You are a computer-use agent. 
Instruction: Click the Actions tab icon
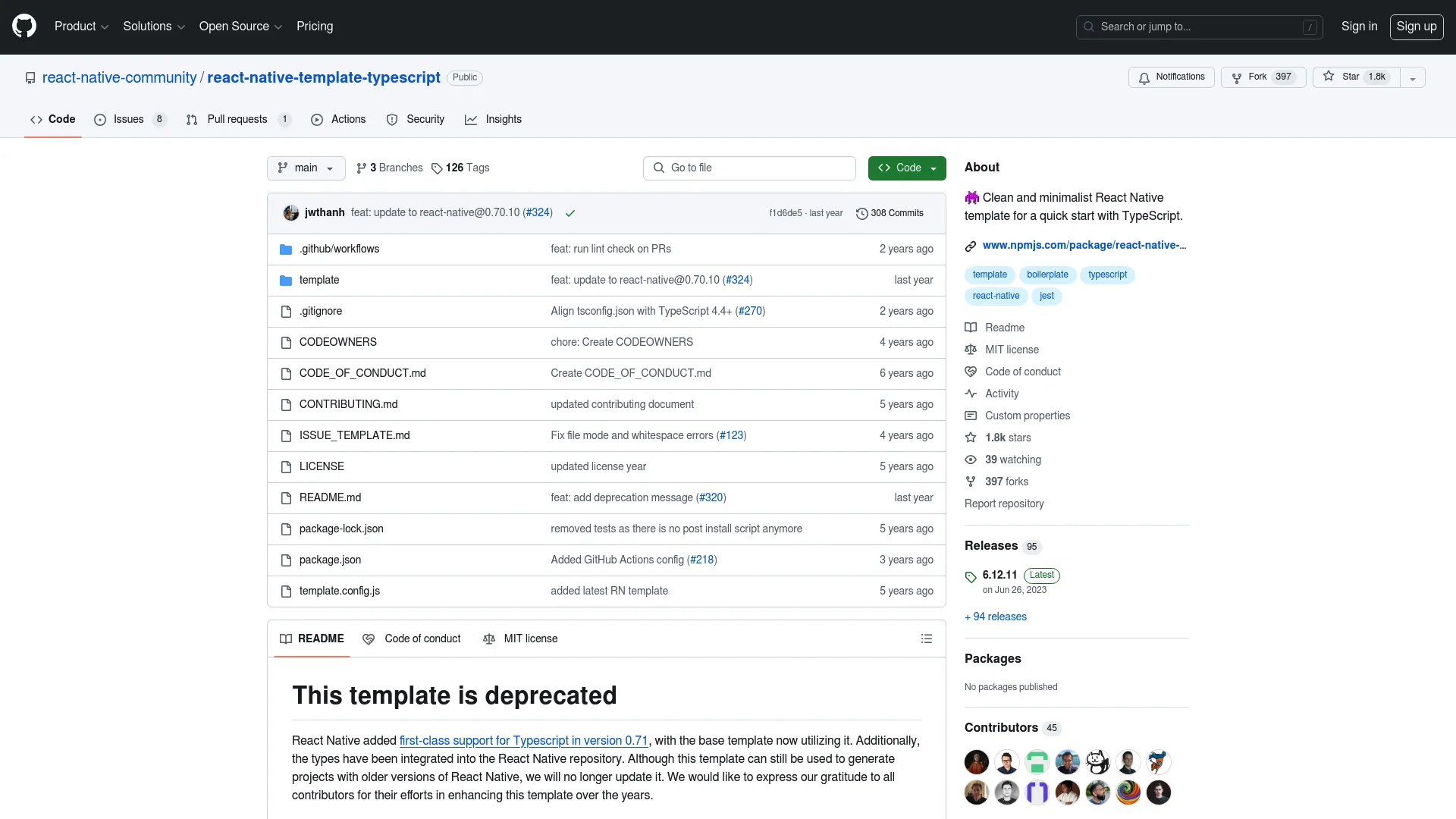pyautogui.click(x=317, y=119)
